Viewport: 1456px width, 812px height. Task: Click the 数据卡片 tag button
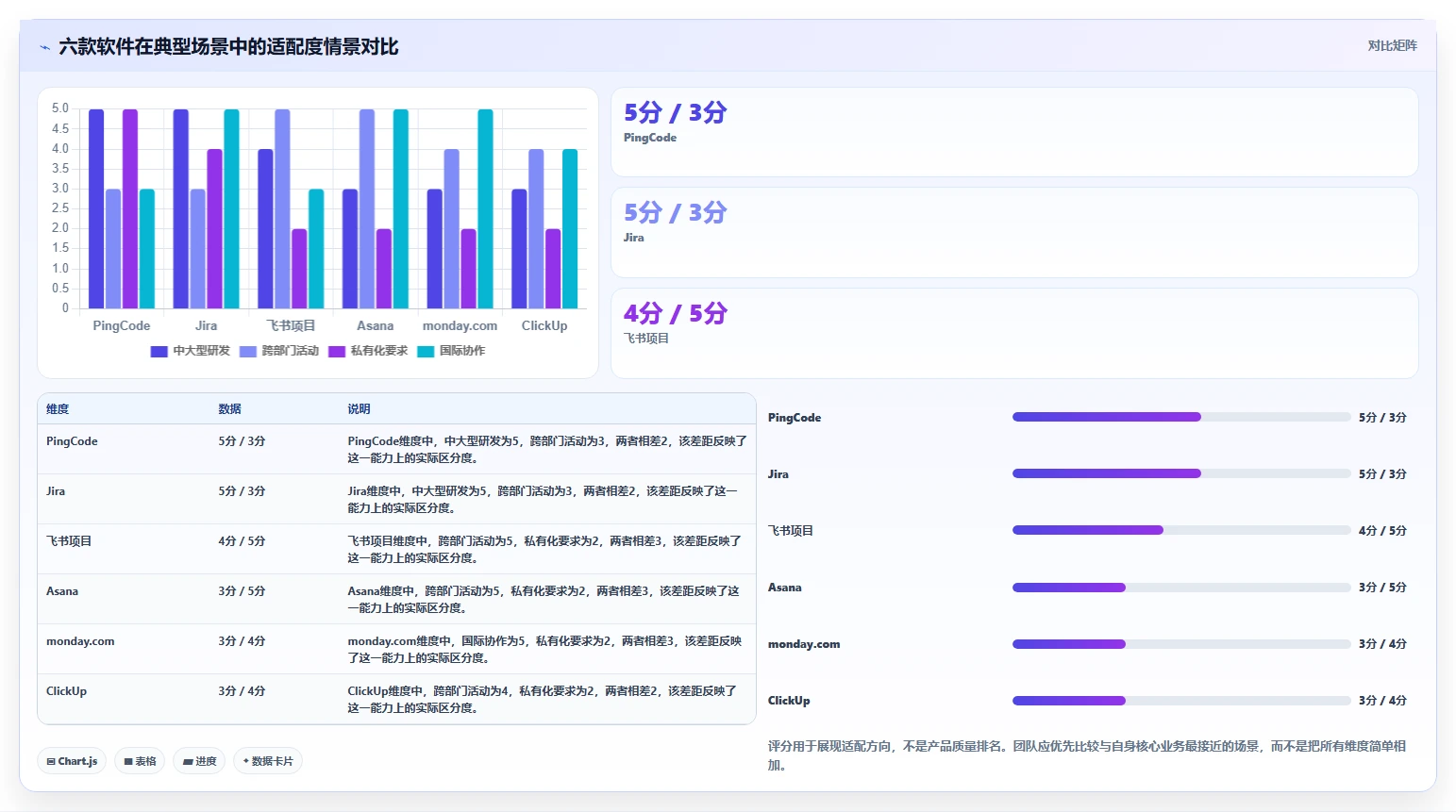(x=268, y=761)
